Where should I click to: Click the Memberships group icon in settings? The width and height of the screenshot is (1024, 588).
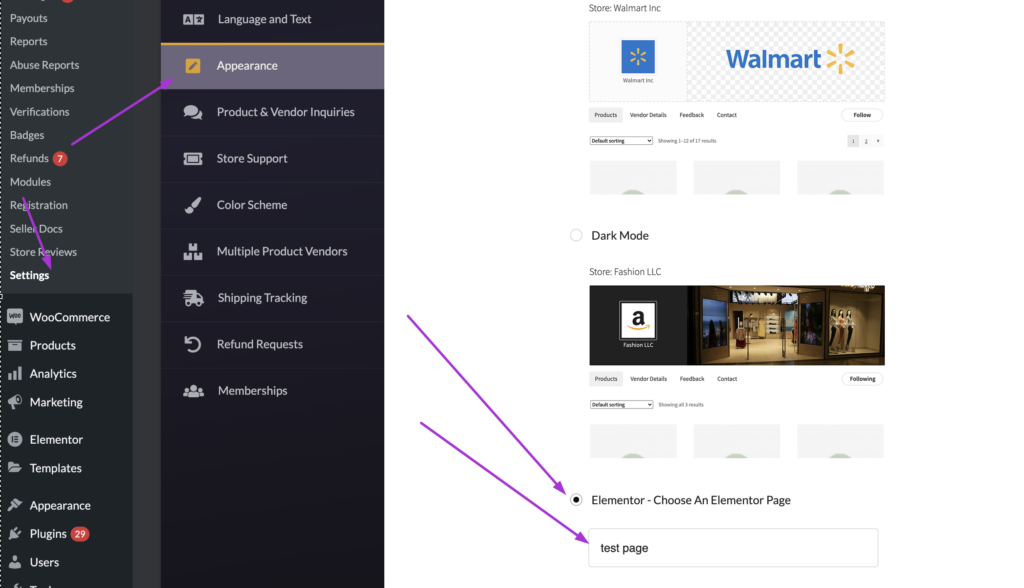click(x=193, y=391)
